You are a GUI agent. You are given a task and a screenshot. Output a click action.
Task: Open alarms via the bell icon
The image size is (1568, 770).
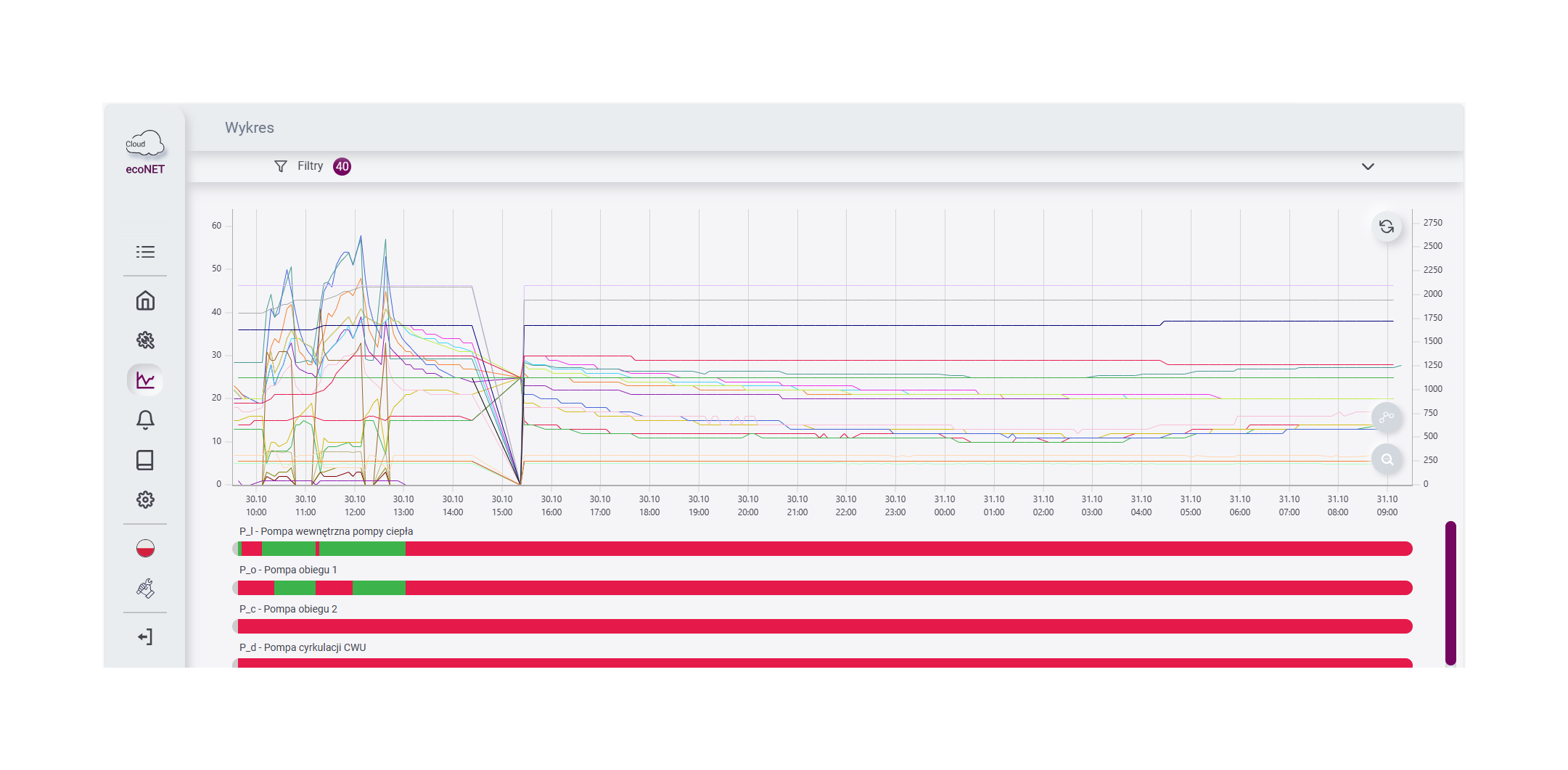coord(145,419)
